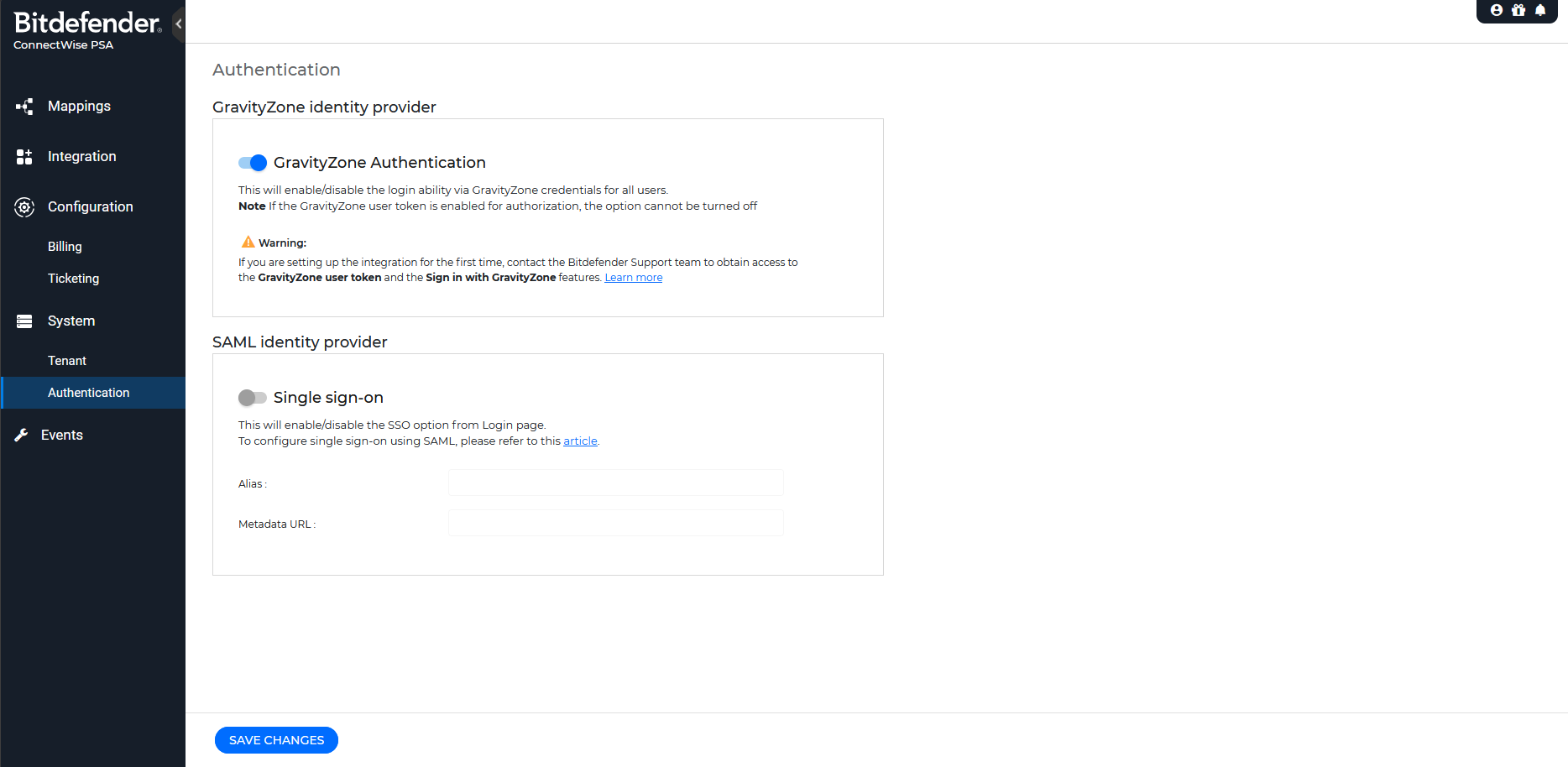Click the Authentication page heading
This screenshot has width=1568, height=767.
276,70
